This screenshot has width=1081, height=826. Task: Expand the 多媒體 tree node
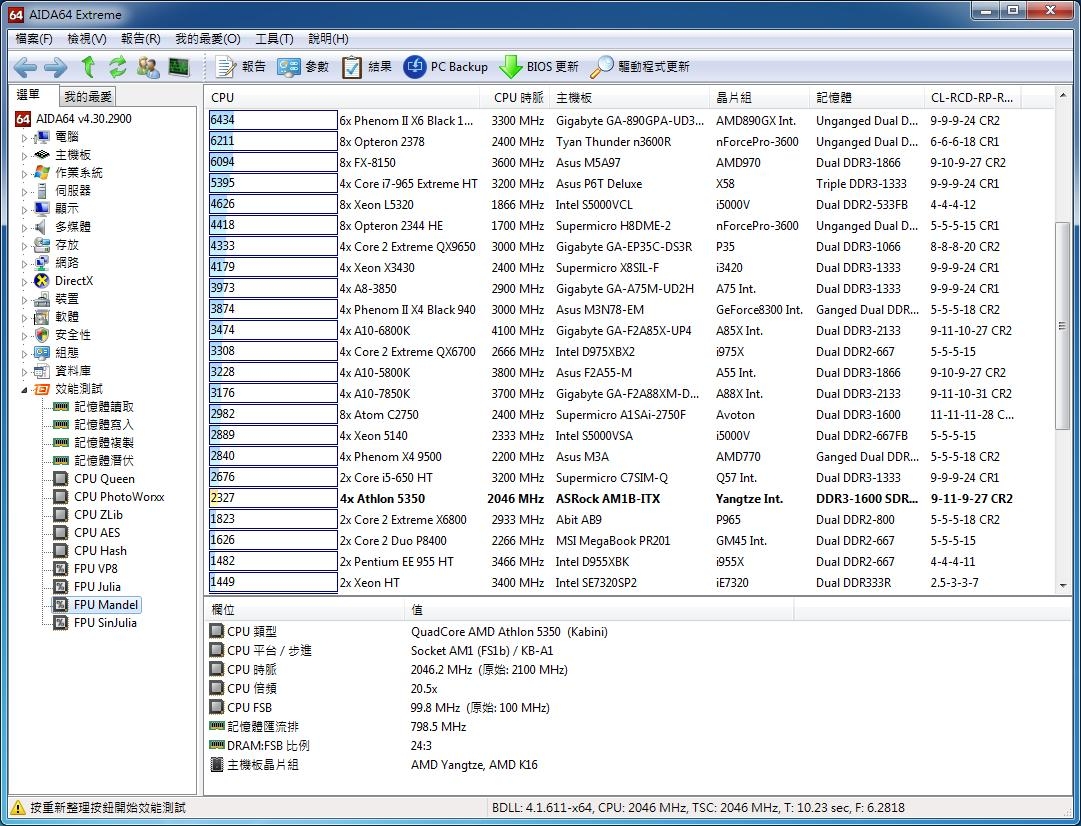(24, 228)
